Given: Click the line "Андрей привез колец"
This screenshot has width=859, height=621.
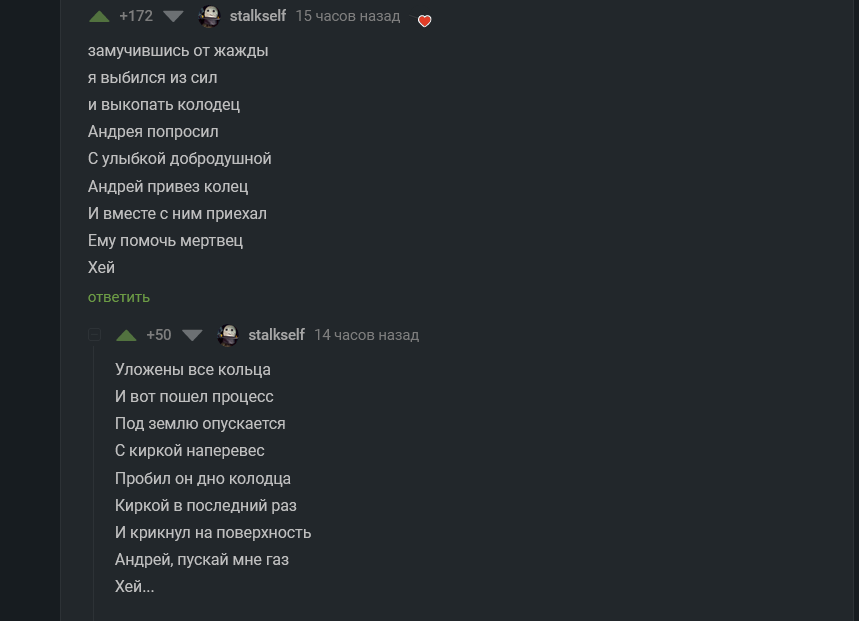Looking at the screenshot, I should (x=168, y=186).
